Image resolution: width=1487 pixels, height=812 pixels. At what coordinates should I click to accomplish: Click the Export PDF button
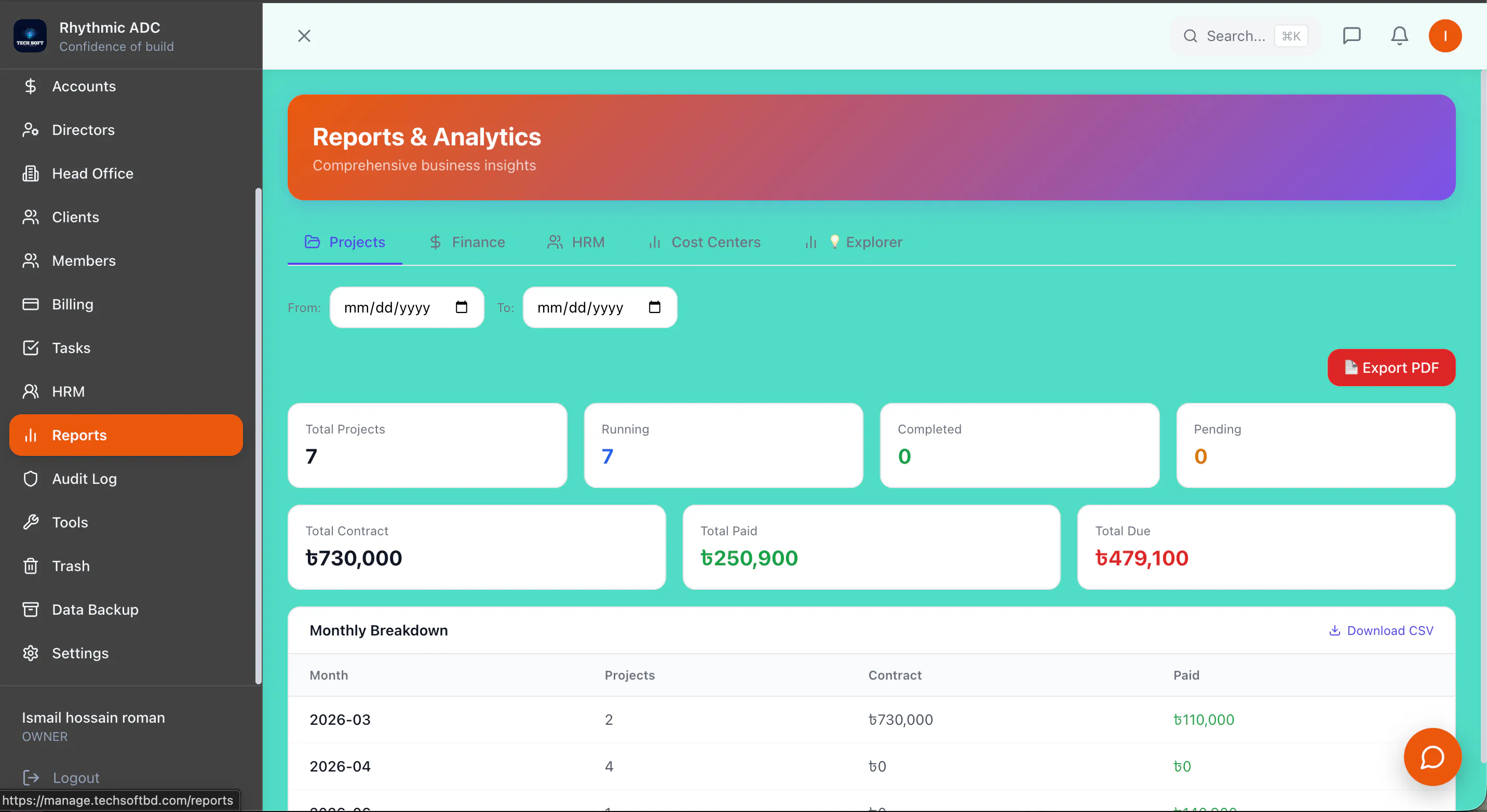pyautogui.click(x=1391, y=368)
